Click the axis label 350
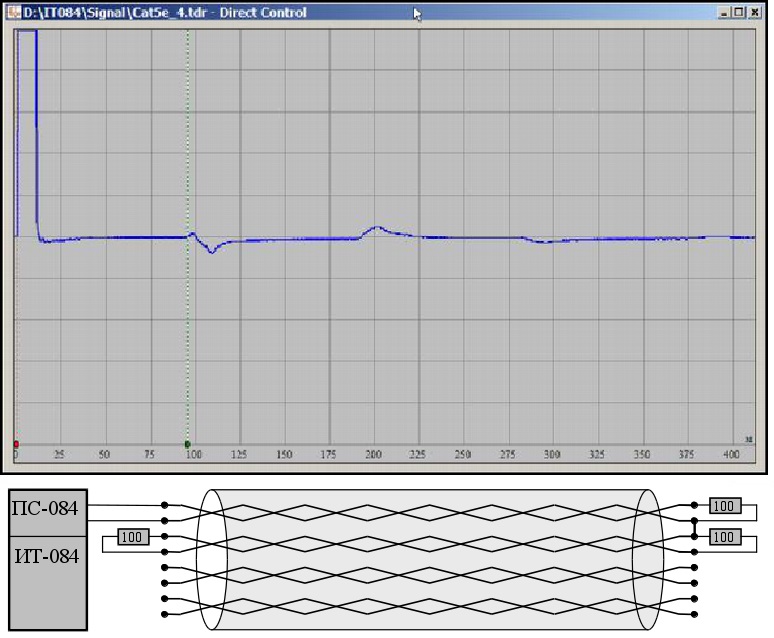 [642, 454]
